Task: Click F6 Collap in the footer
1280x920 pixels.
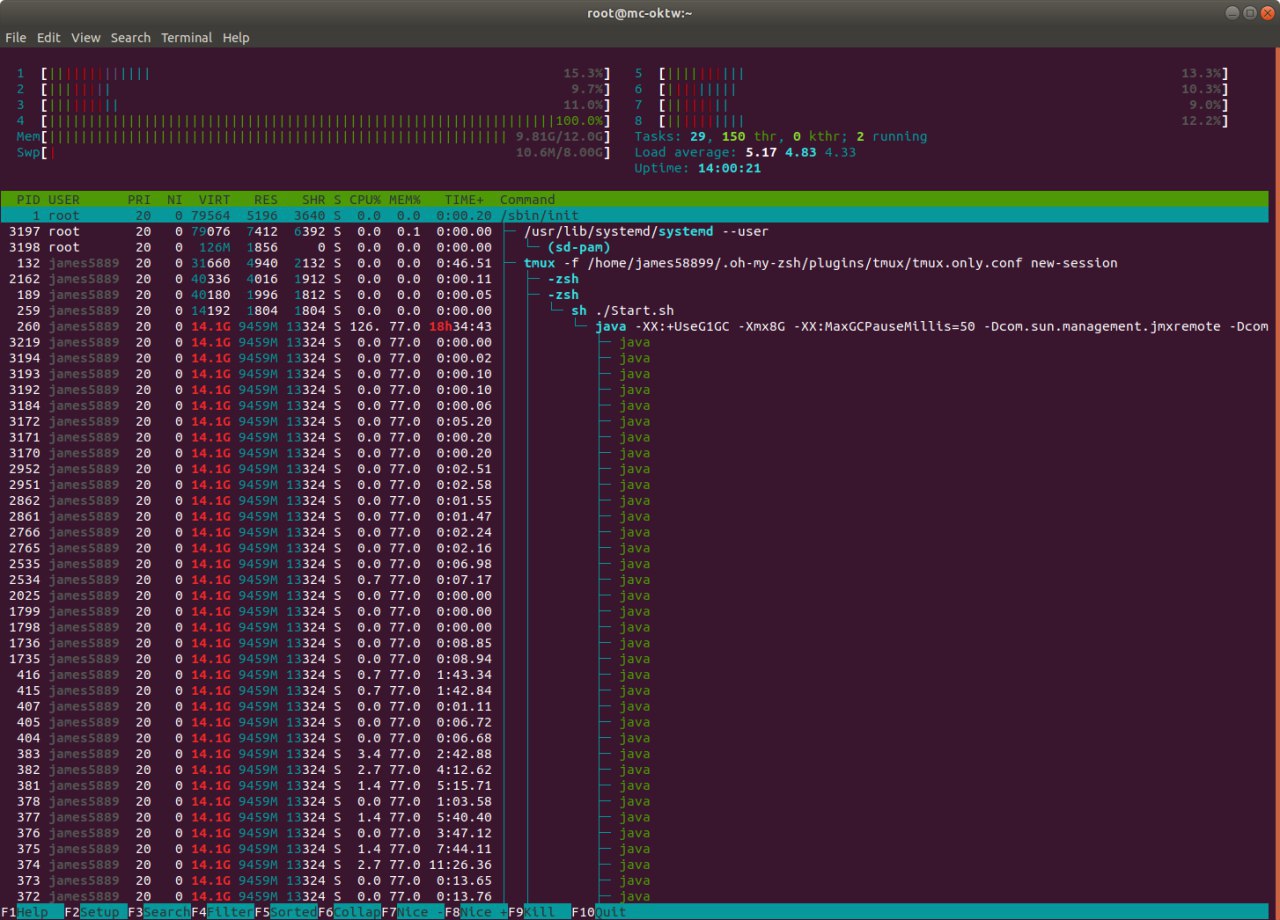Action: (x=349, y=912)
